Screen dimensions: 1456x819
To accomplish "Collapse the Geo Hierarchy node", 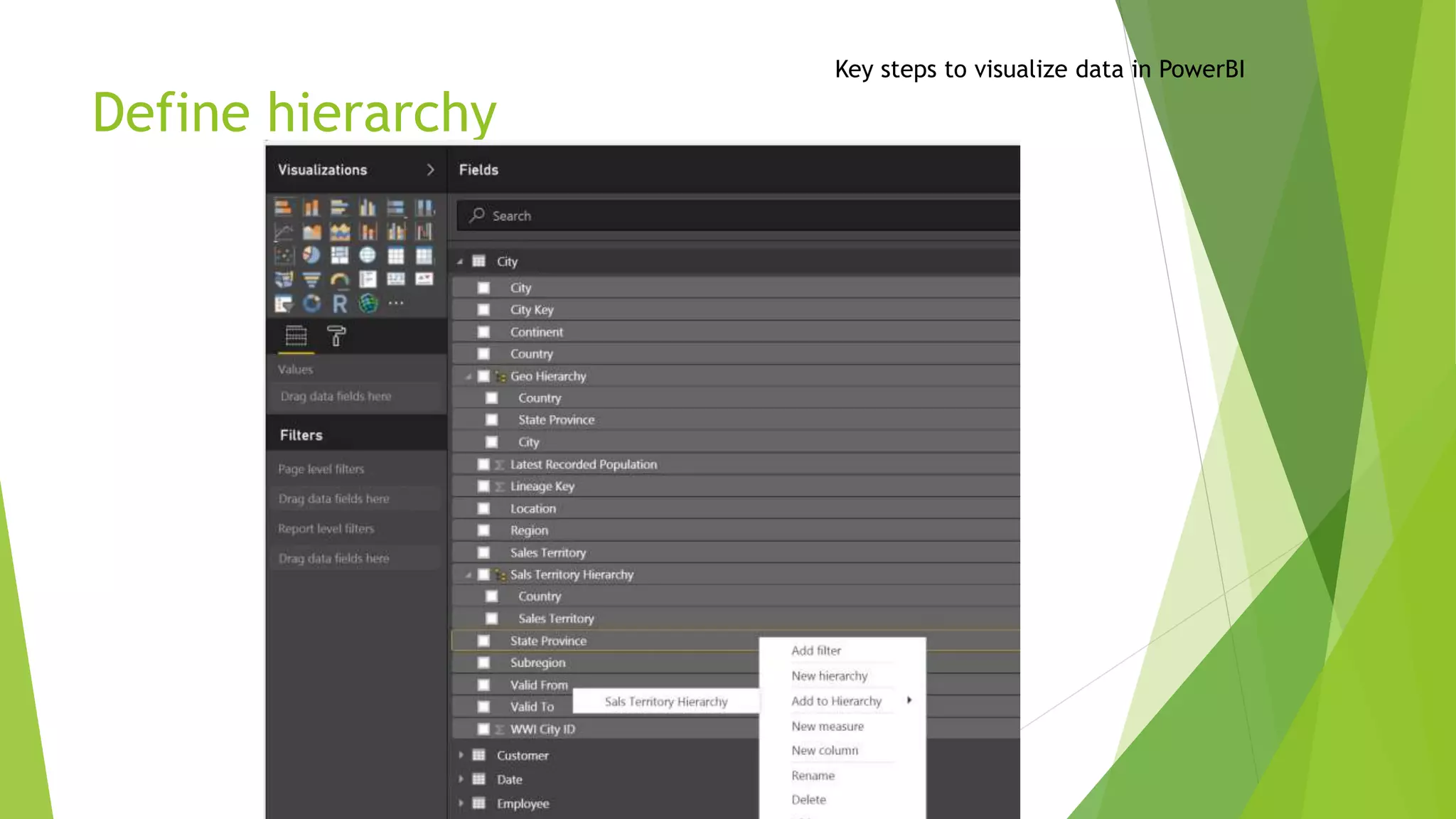I will pos(468,376).
